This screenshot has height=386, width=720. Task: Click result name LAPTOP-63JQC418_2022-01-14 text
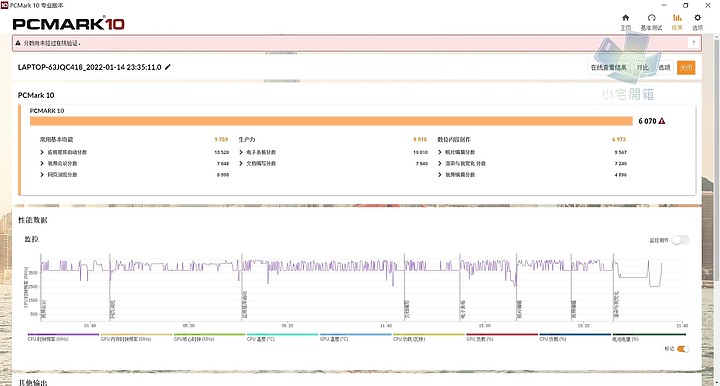(x=90, y=67)
